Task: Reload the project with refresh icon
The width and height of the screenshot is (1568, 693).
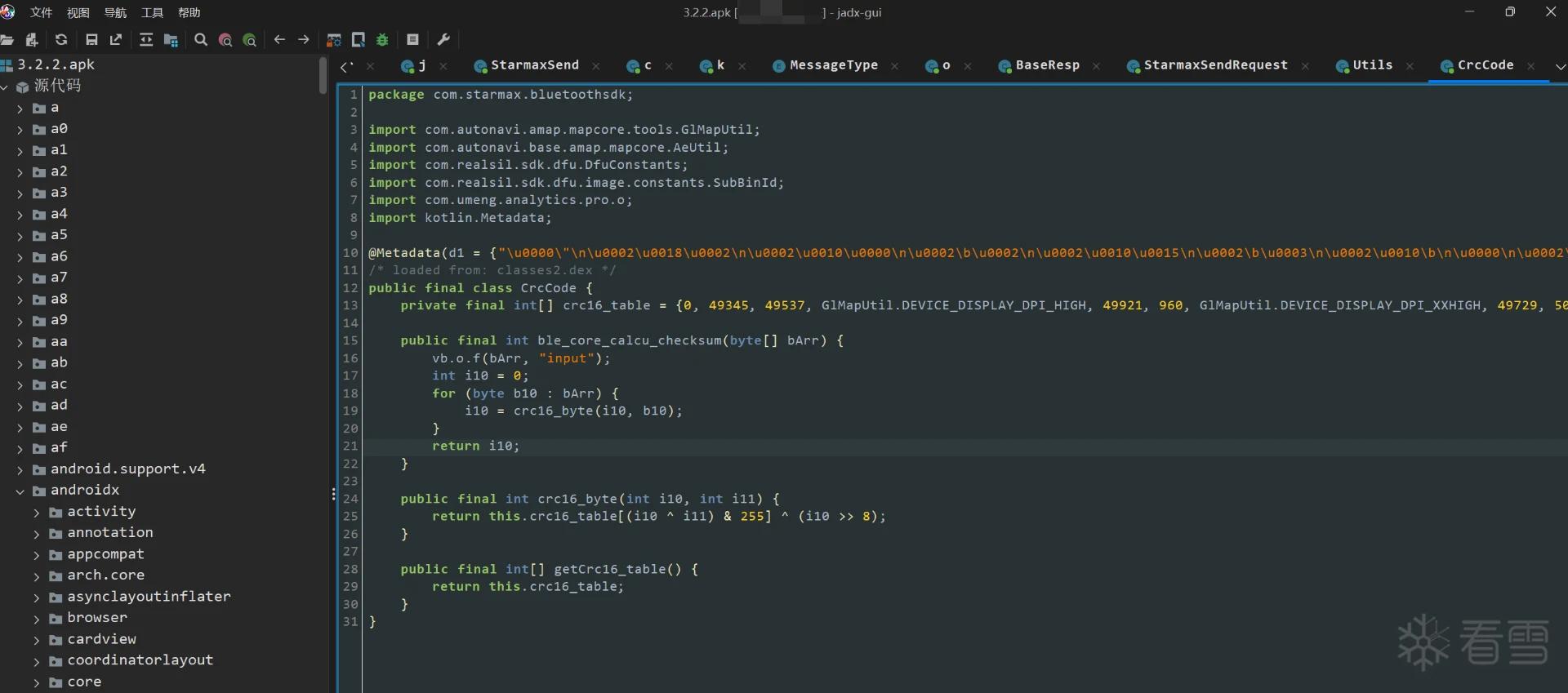Action: point(61,40)
